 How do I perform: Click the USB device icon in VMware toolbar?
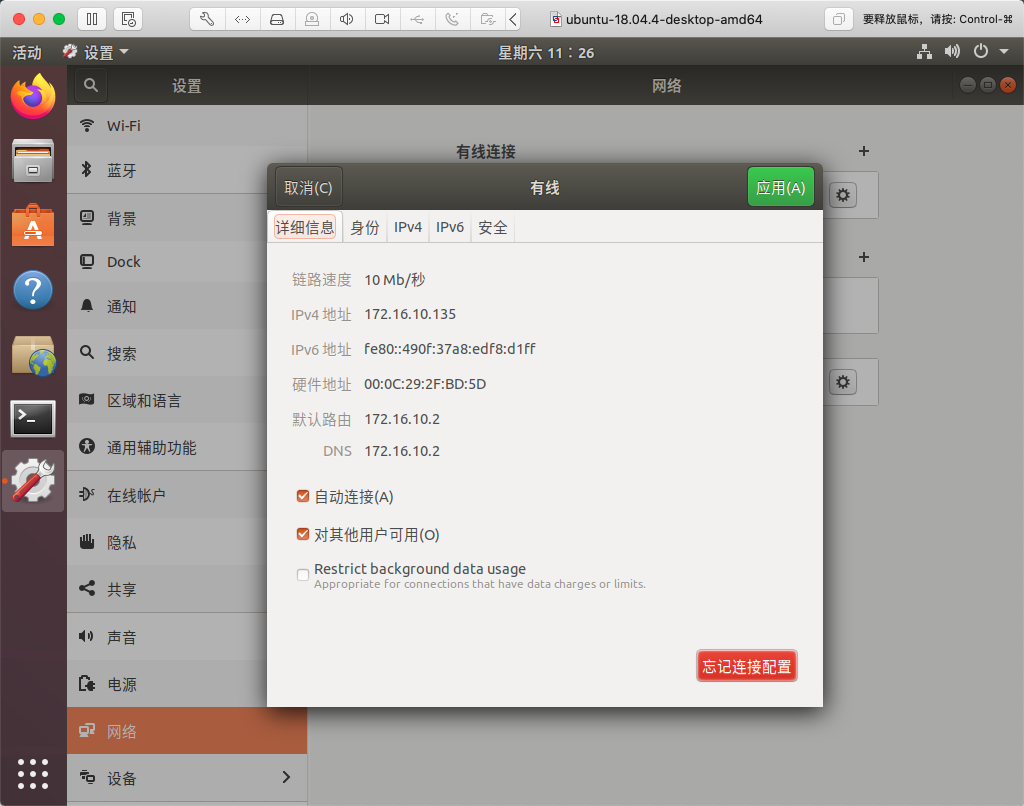[x=417, y=19]
